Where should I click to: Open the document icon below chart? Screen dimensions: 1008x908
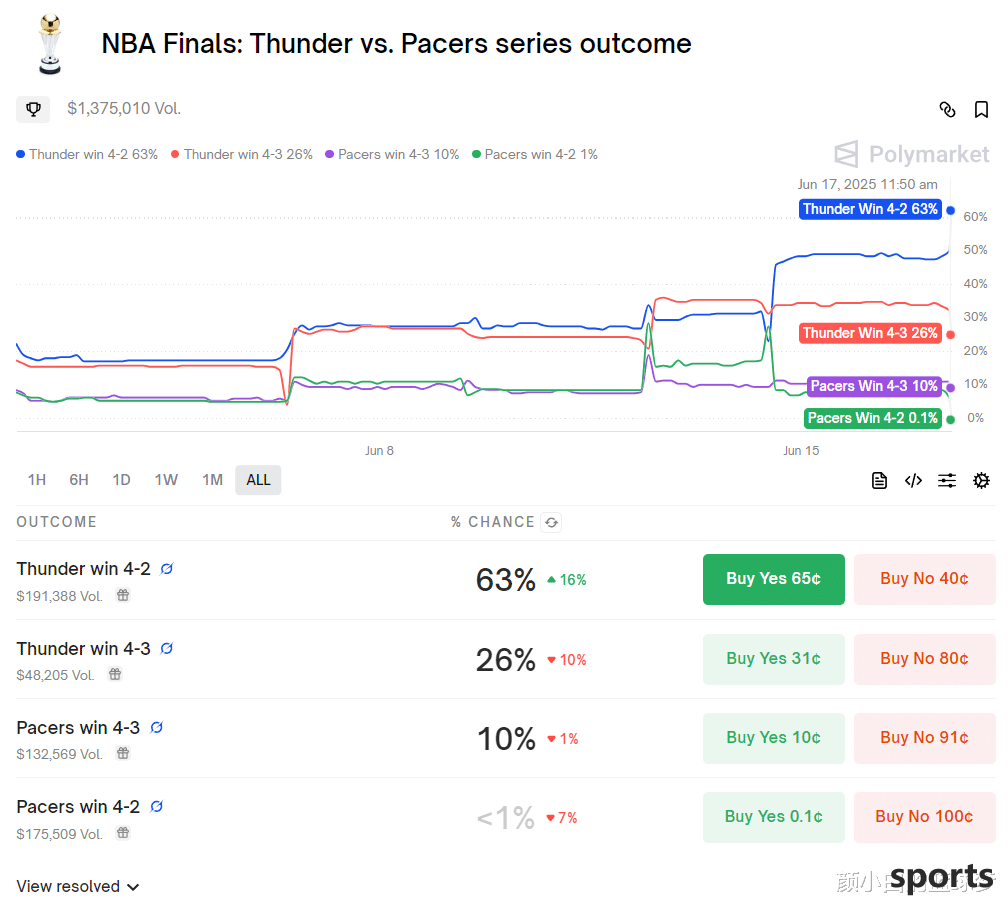click(x=879, y=481)
